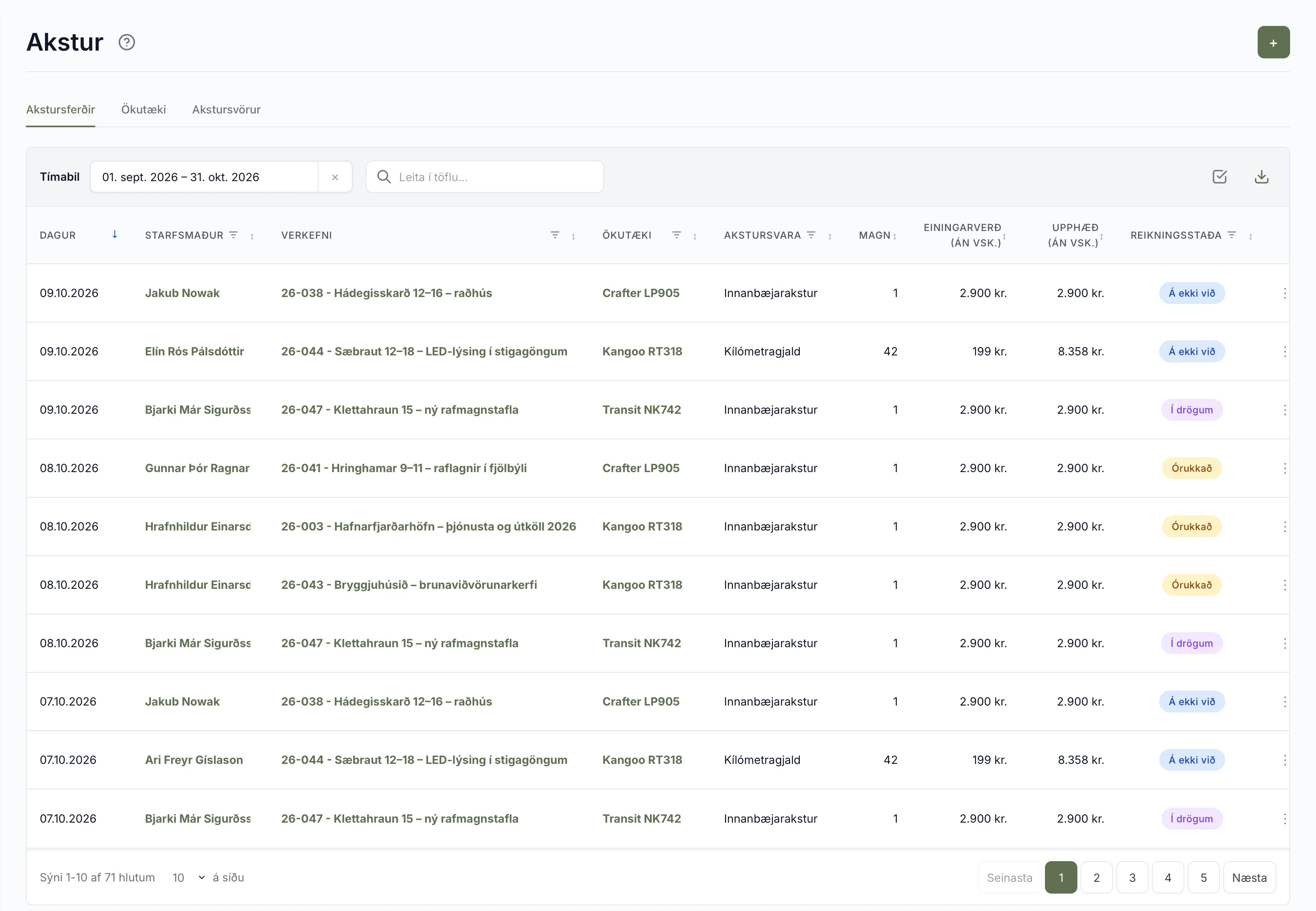The height and width of the screenshot is (911, 1316).
Task: Sort by Einingarverð (án VSK.) column
Action: (1004, 236)
